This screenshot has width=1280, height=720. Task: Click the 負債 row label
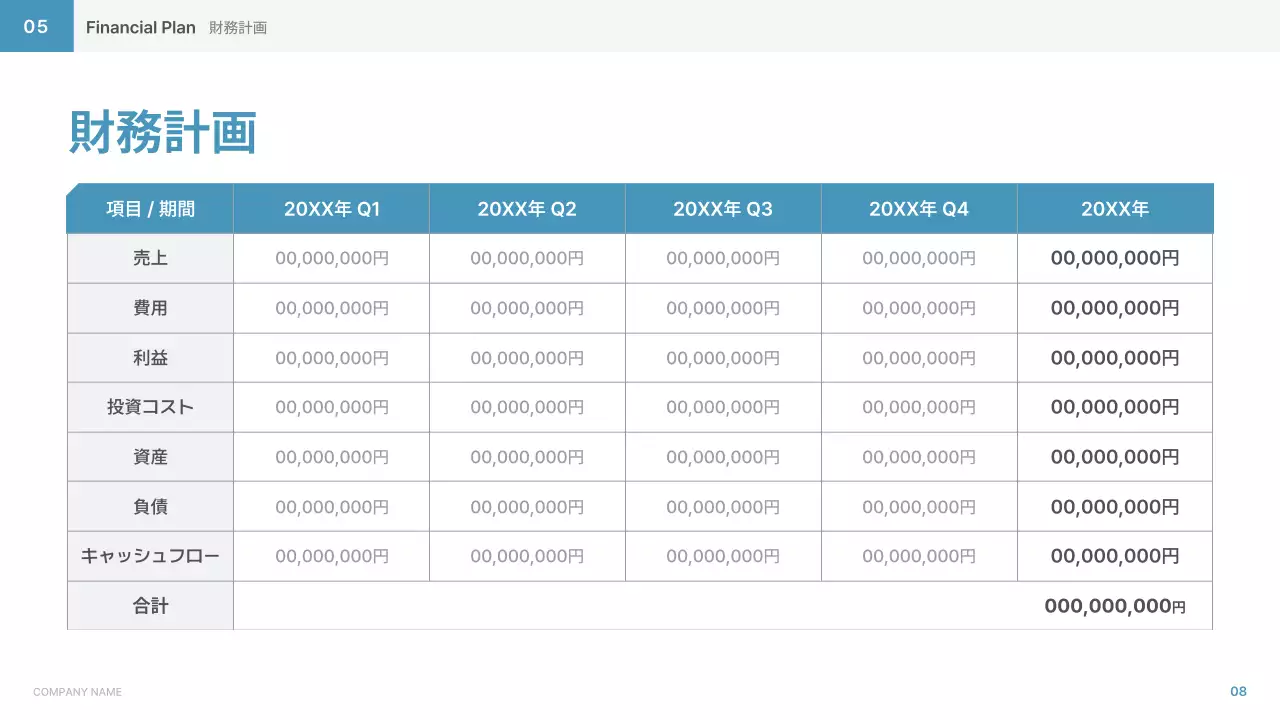click(x=150, y=507)
